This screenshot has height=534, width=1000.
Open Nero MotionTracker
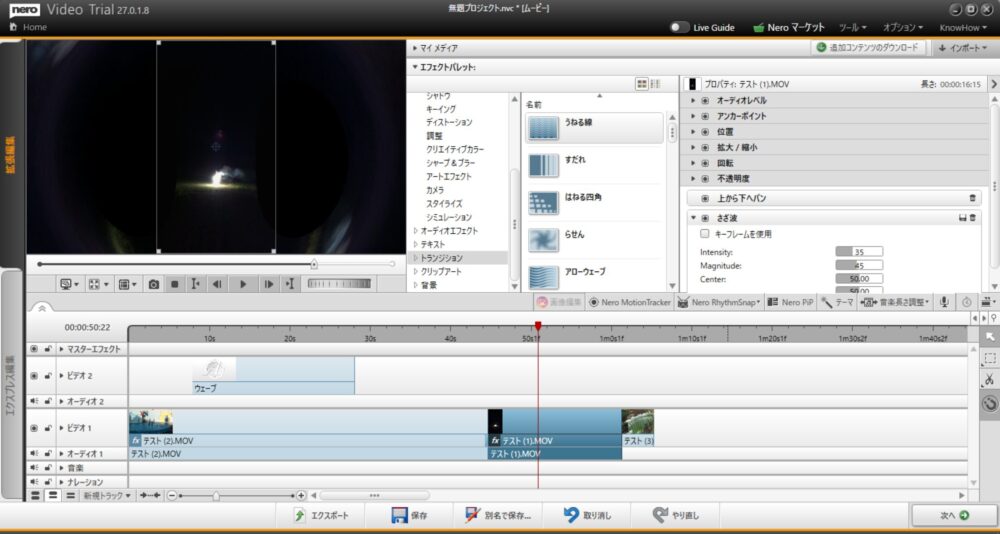[630, 302]
